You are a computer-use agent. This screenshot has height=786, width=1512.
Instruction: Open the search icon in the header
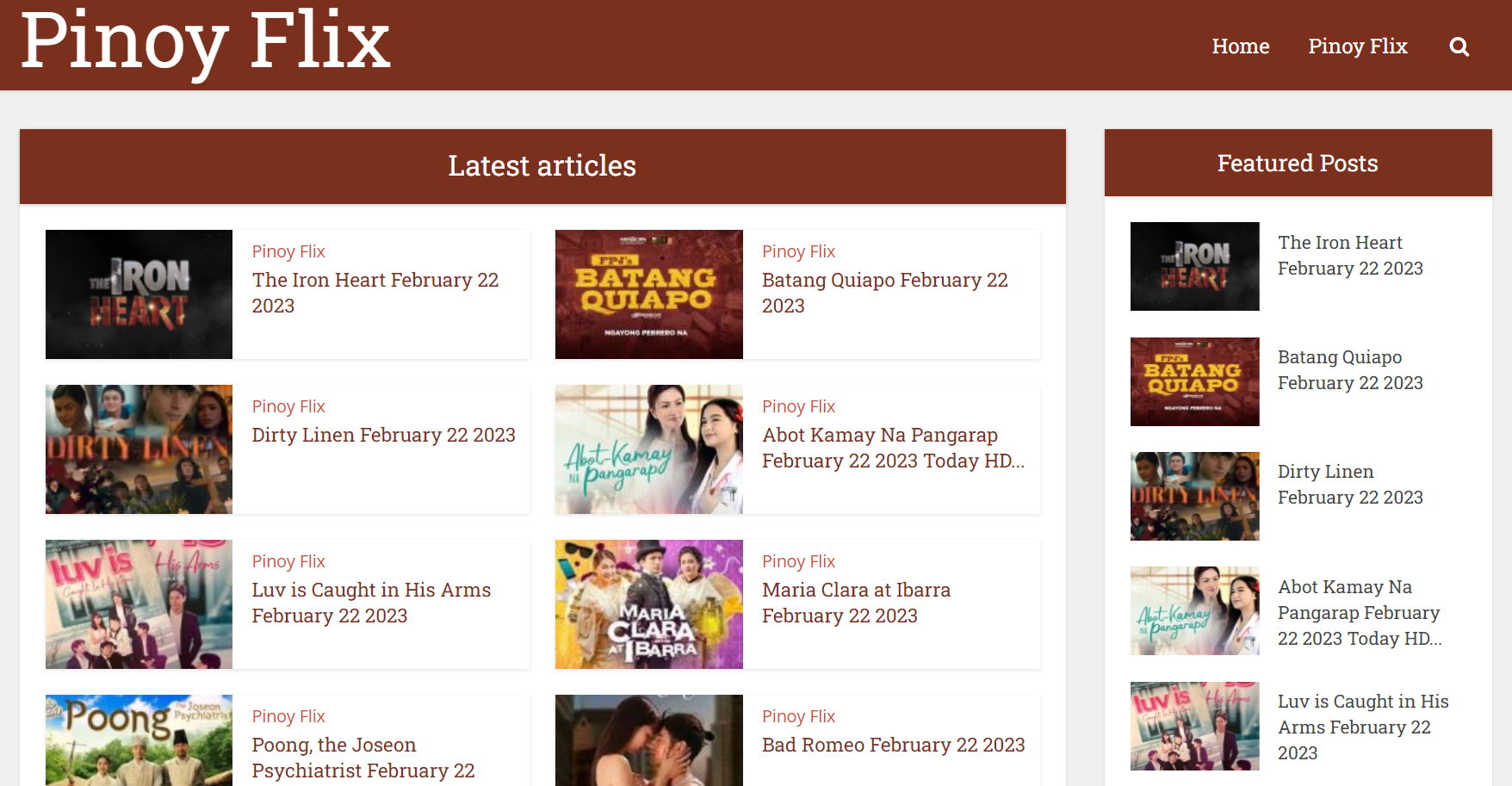click(1459, 46)
